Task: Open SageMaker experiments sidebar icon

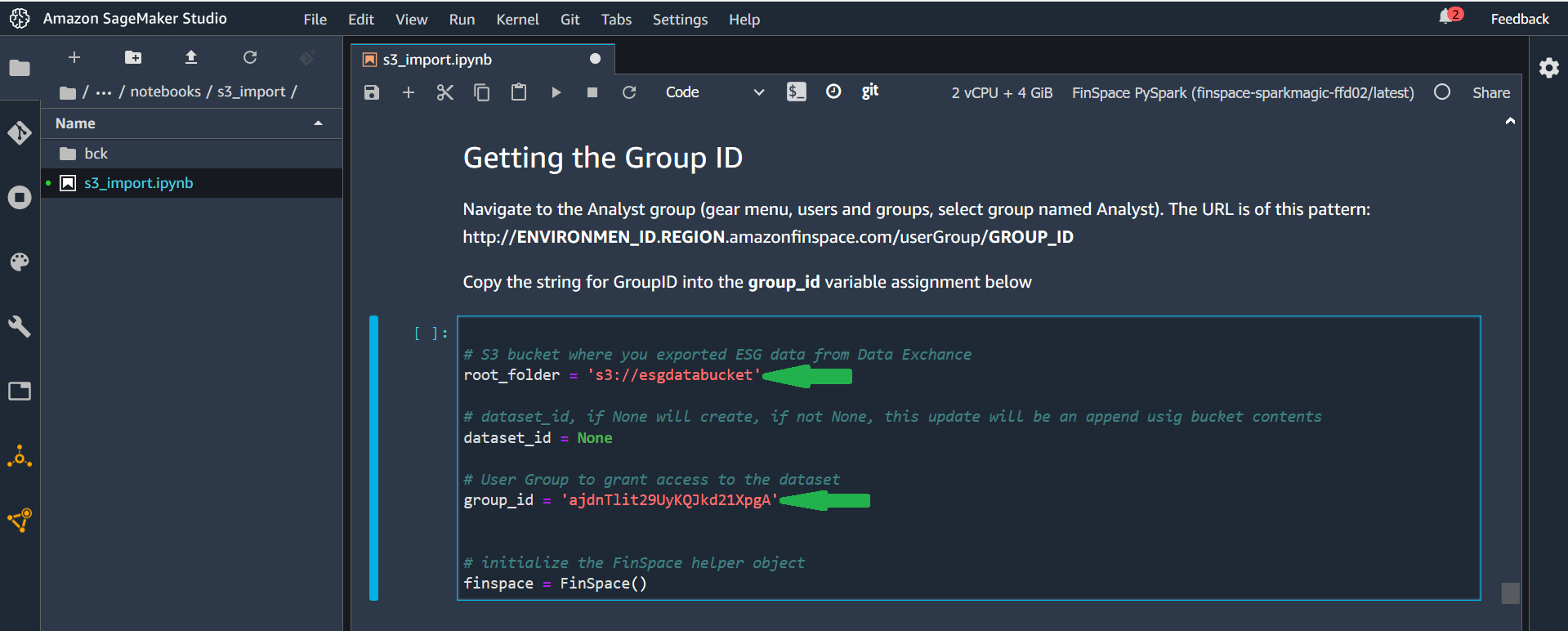Action: pyautogui.click(x=20, y=520)
